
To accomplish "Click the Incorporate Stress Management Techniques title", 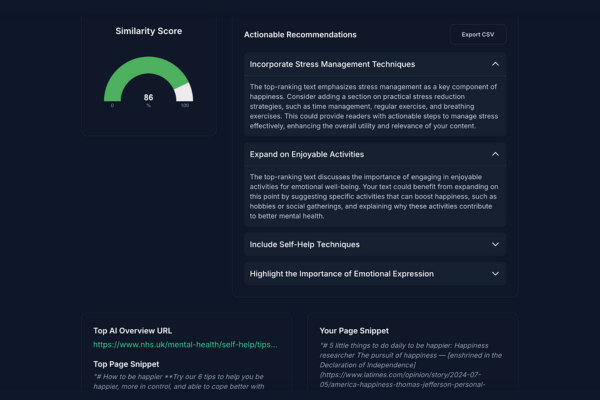I will coord(332,64).
